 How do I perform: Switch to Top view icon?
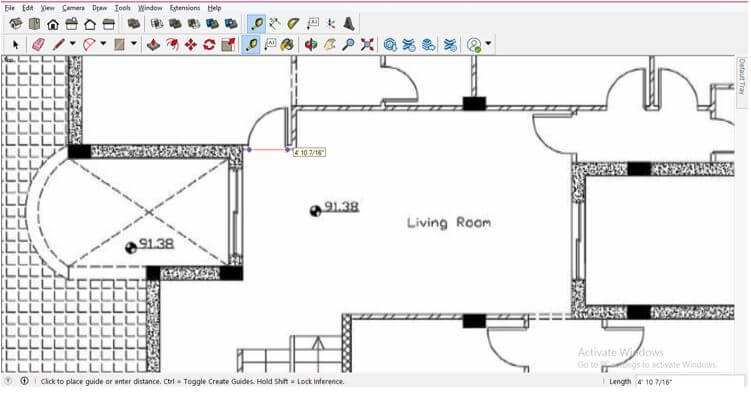tap(34, 23)
